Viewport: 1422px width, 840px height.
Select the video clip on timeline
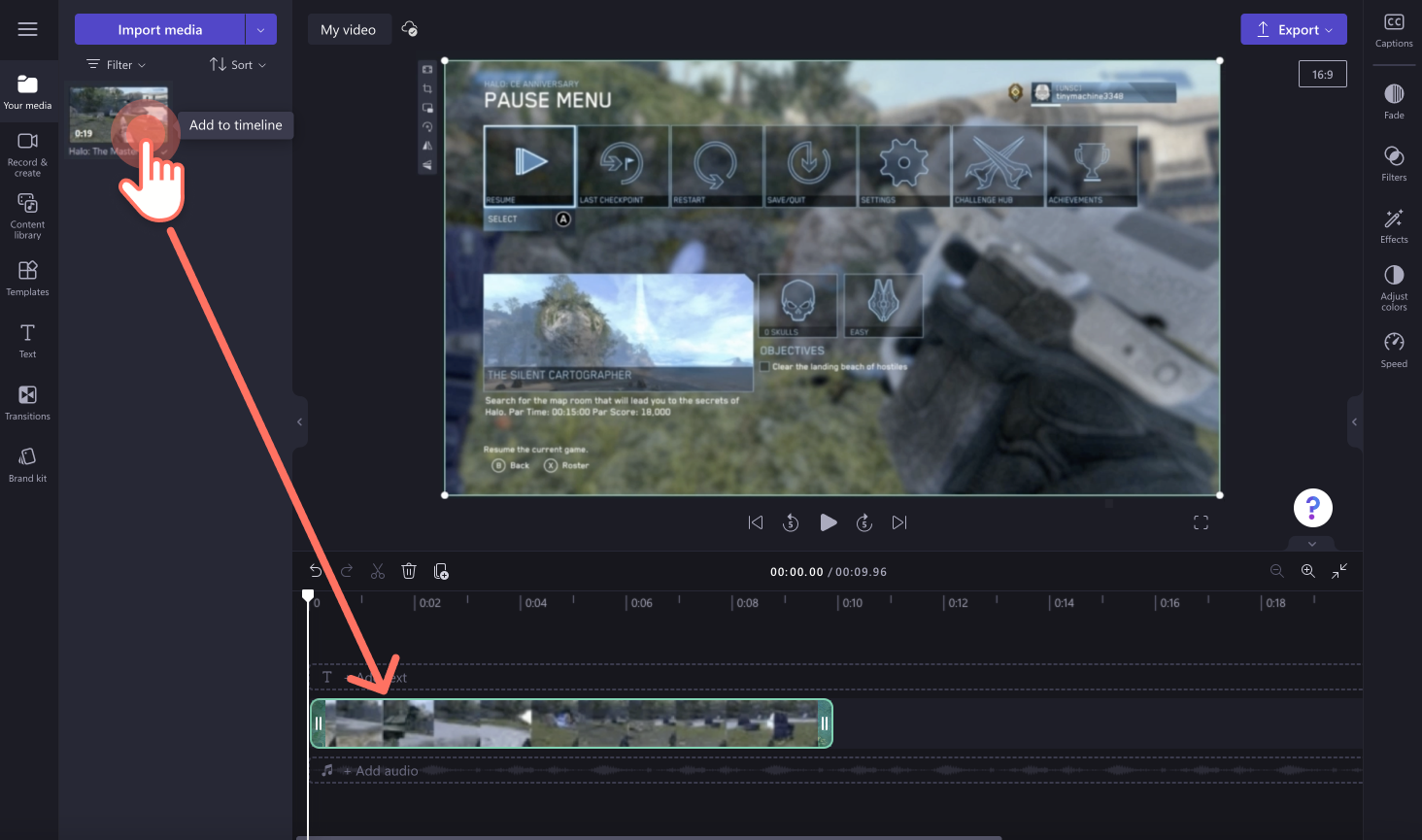[x=571, y=723]
